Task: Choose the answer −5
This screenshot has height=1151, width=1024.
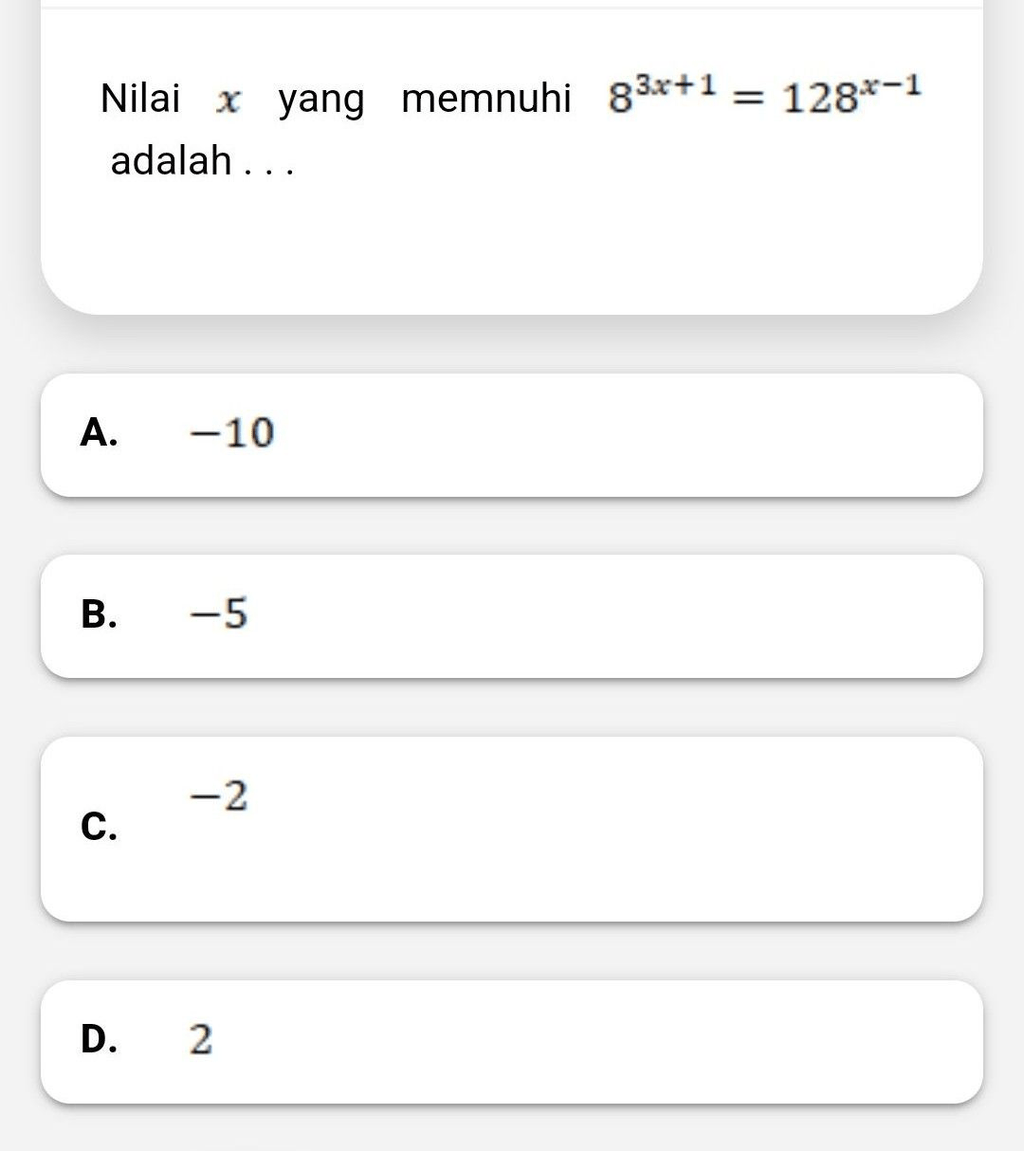Action: tap(219, 613)
